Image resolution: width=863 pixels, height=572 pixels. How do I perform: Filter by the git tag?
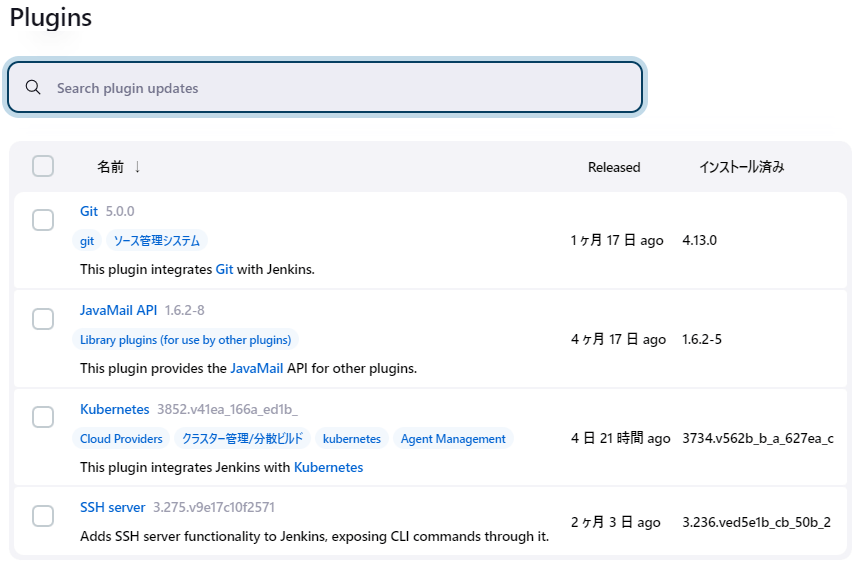click(x=87, y=241)
